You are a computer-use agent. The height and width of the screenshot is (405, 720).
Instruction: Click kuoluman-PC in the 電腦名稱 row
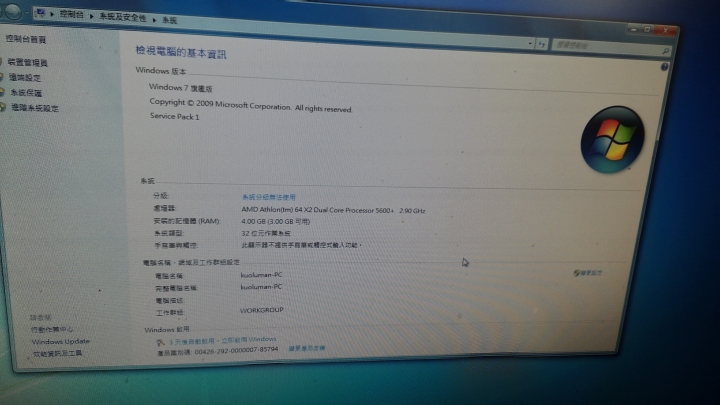pyautogui.click(x=261, y=275)
